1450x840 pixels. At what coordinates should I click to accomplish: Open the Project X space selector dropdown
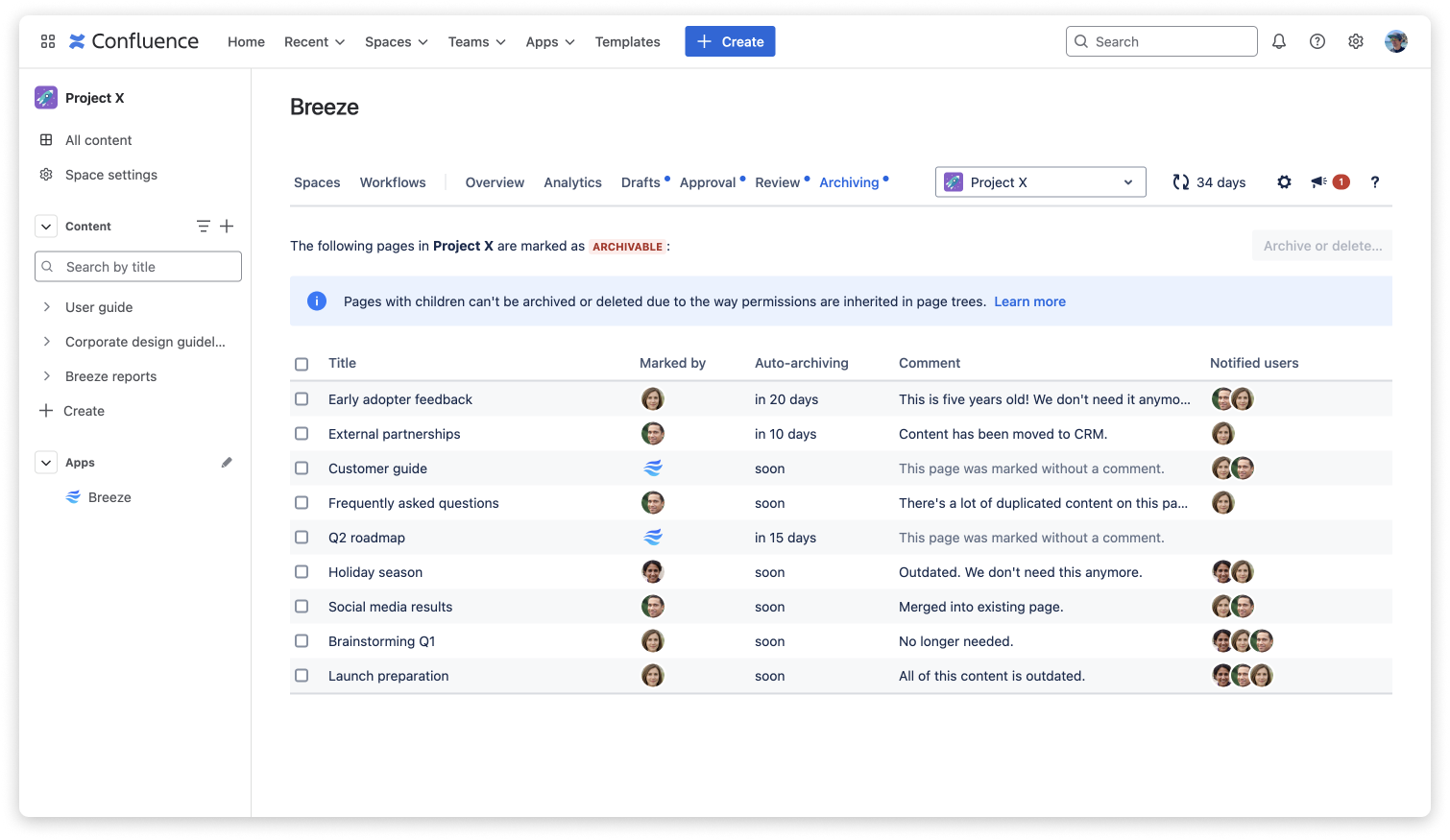tap(1041, 182)
